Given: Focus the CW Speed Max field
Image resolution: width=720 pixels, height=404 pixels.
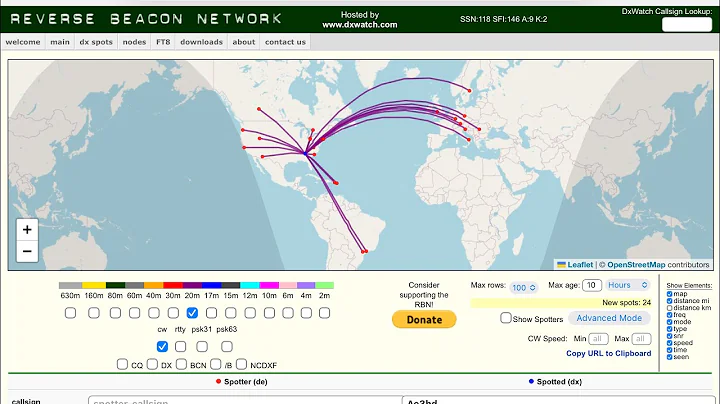Looking at the screenshot, I should pyautogui.click(x=641, y=339).
